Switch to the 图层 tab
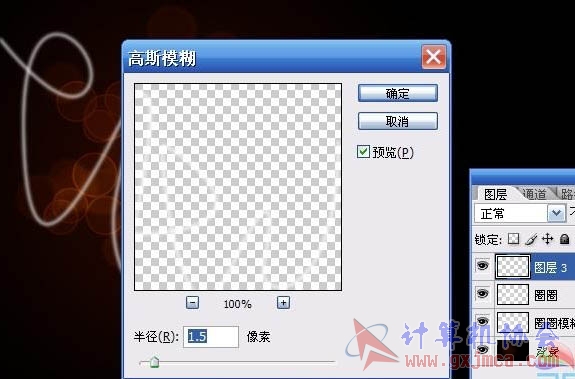575x379 pixels. coord(495,194)
